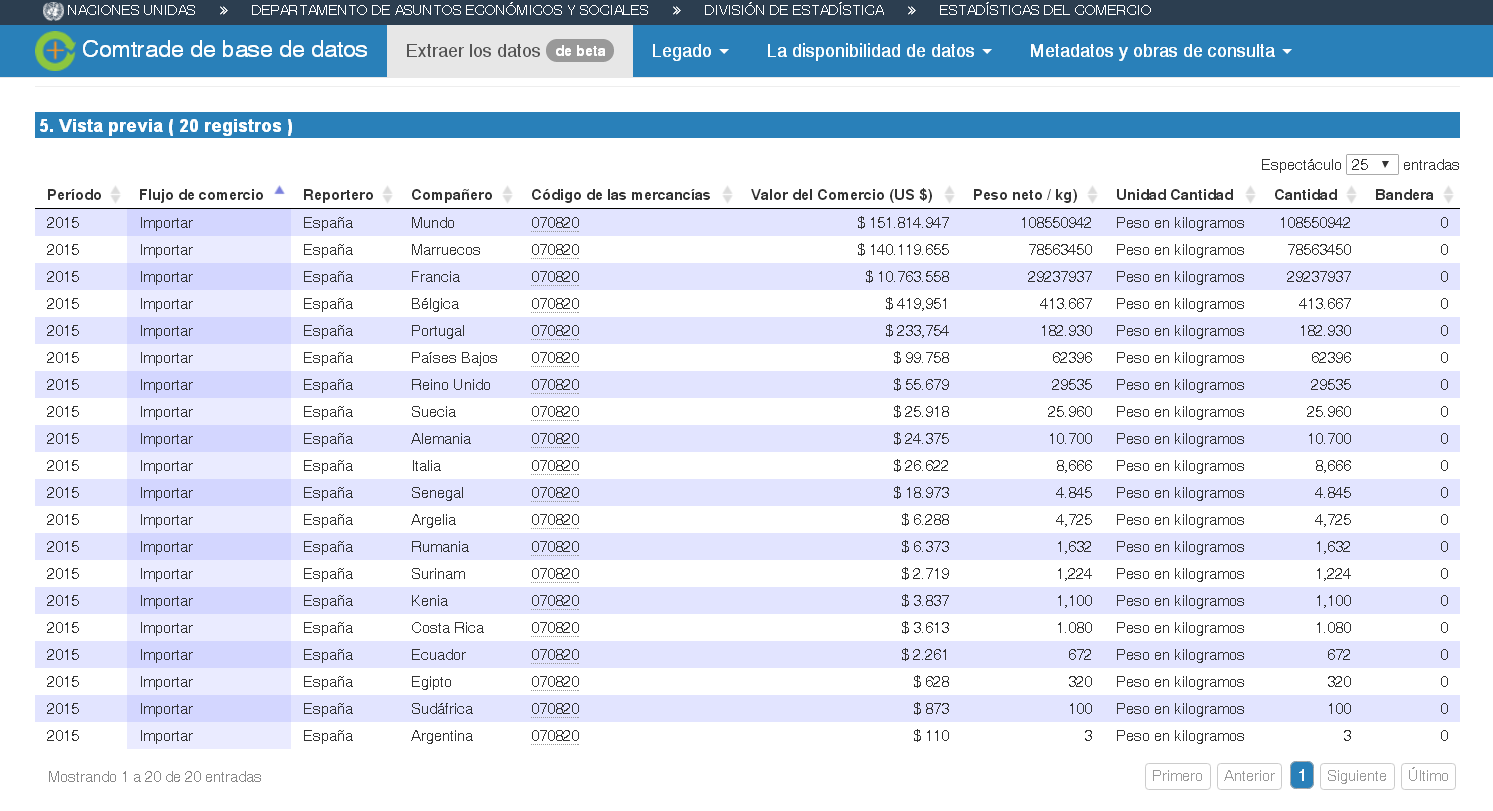1493x811 pixels.
Task: Click the United Nations emblem icon
Action: pos(52,11)
